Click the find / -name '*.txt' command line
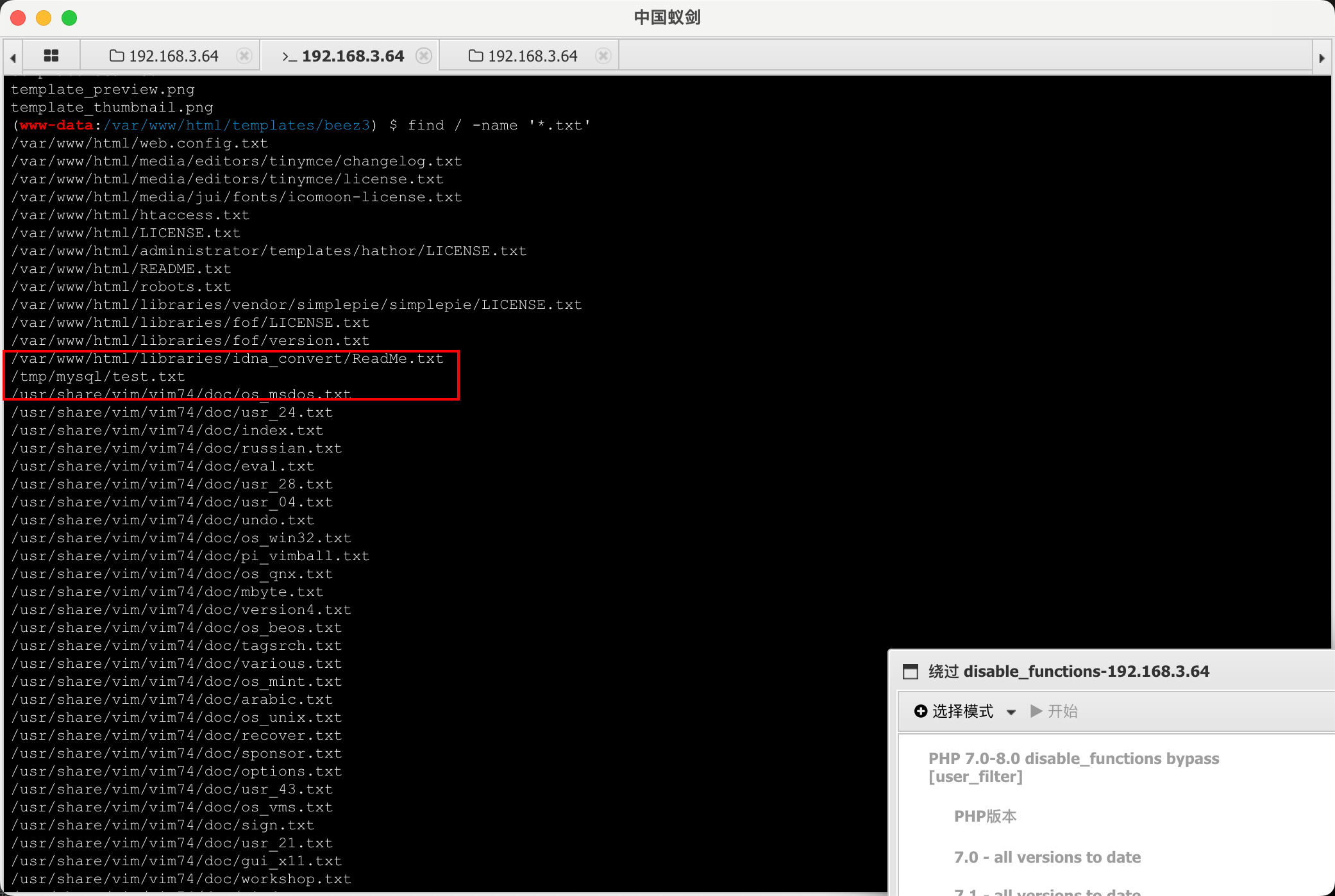Screen dimensions: 1335x896 [x=500, y=125]
